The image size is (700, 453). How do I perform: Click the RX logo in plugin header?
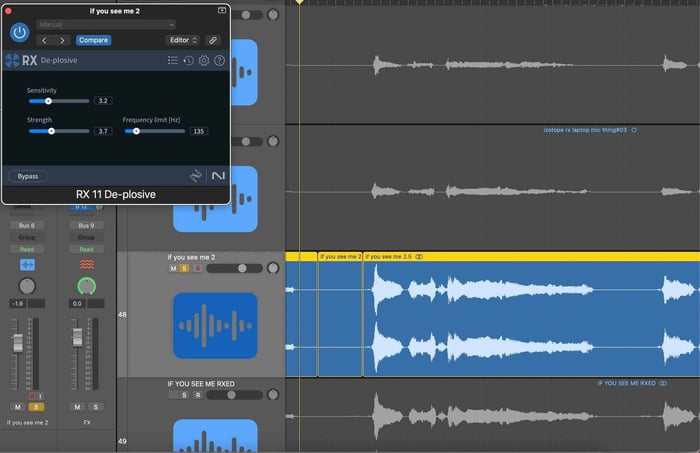pyautogui.click(x=21, y=60)
